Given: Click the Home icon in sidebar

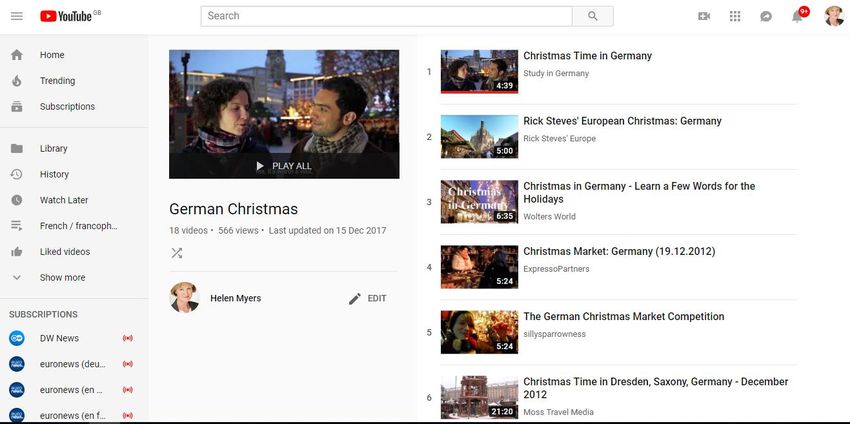Looking at the screenshot, I should [x=17, y=55].
